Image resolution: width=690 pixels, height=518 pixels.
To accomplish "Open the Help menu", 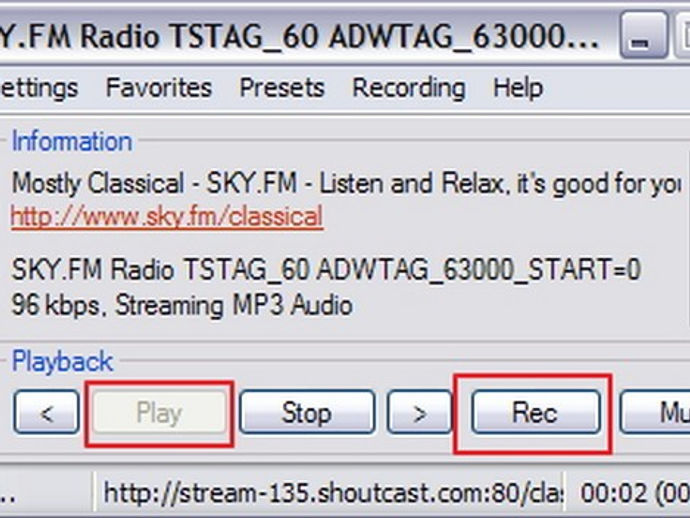I will [x=518, y=88].
